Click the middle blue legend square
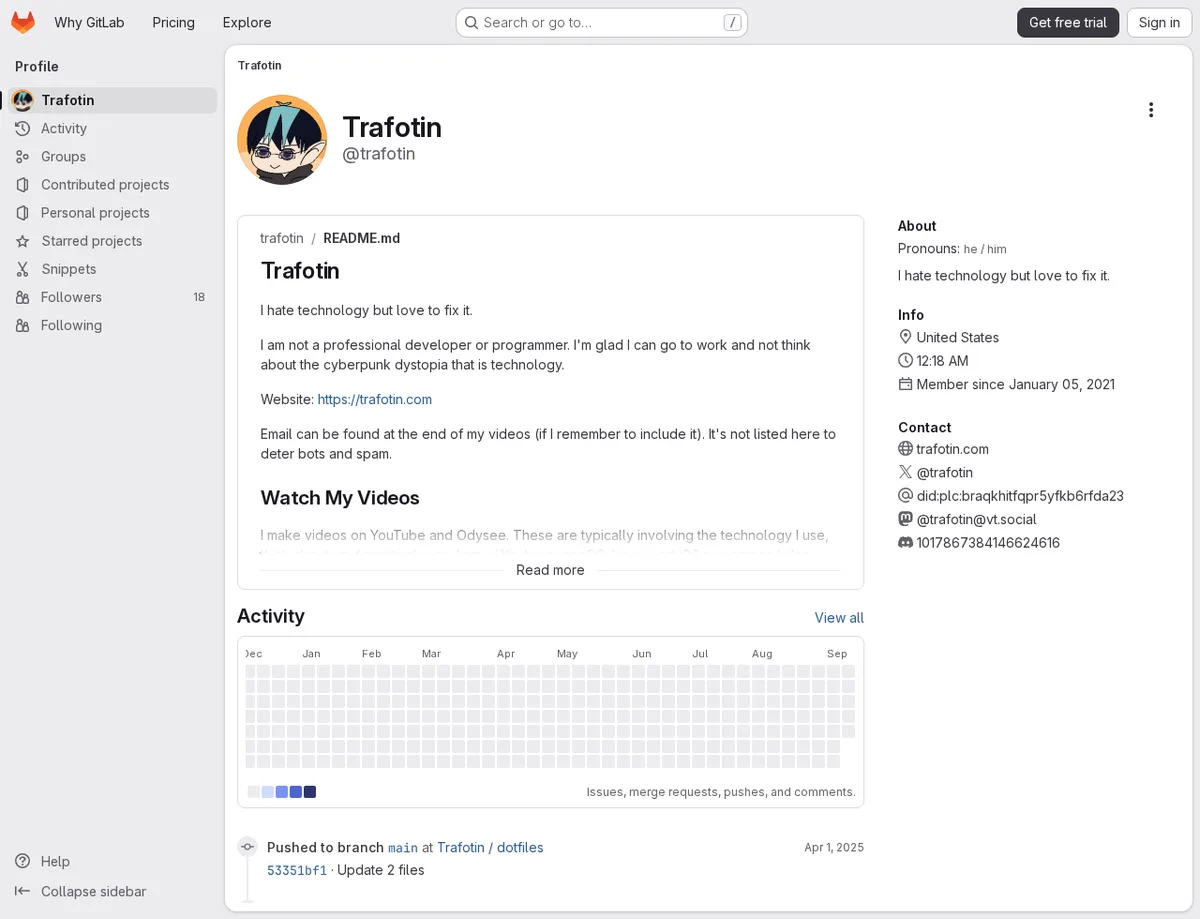 coord(282,792)
